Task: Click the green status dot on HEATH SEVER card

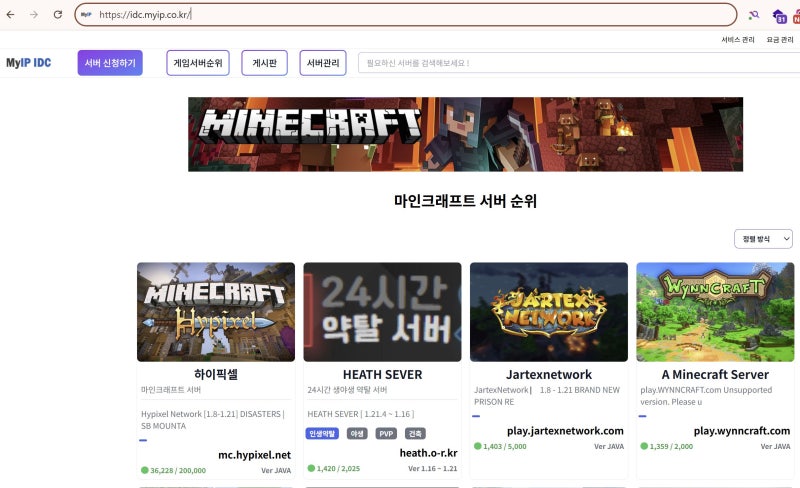Action: click(311, 468)
